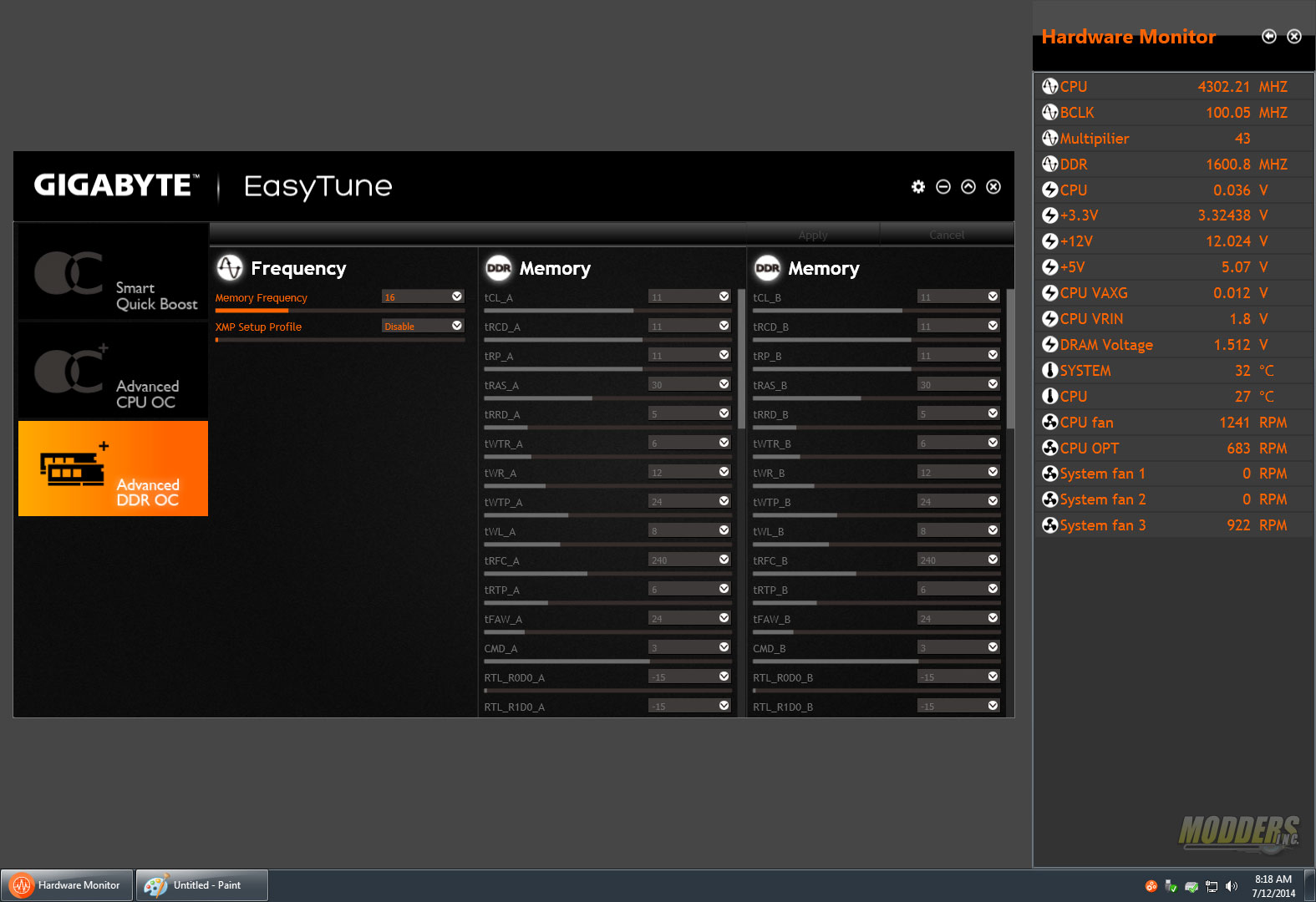Click the CPU frequency icon in Hardware Monitor
This screenshot has width=1316, height=902.
click(1050, 86)
